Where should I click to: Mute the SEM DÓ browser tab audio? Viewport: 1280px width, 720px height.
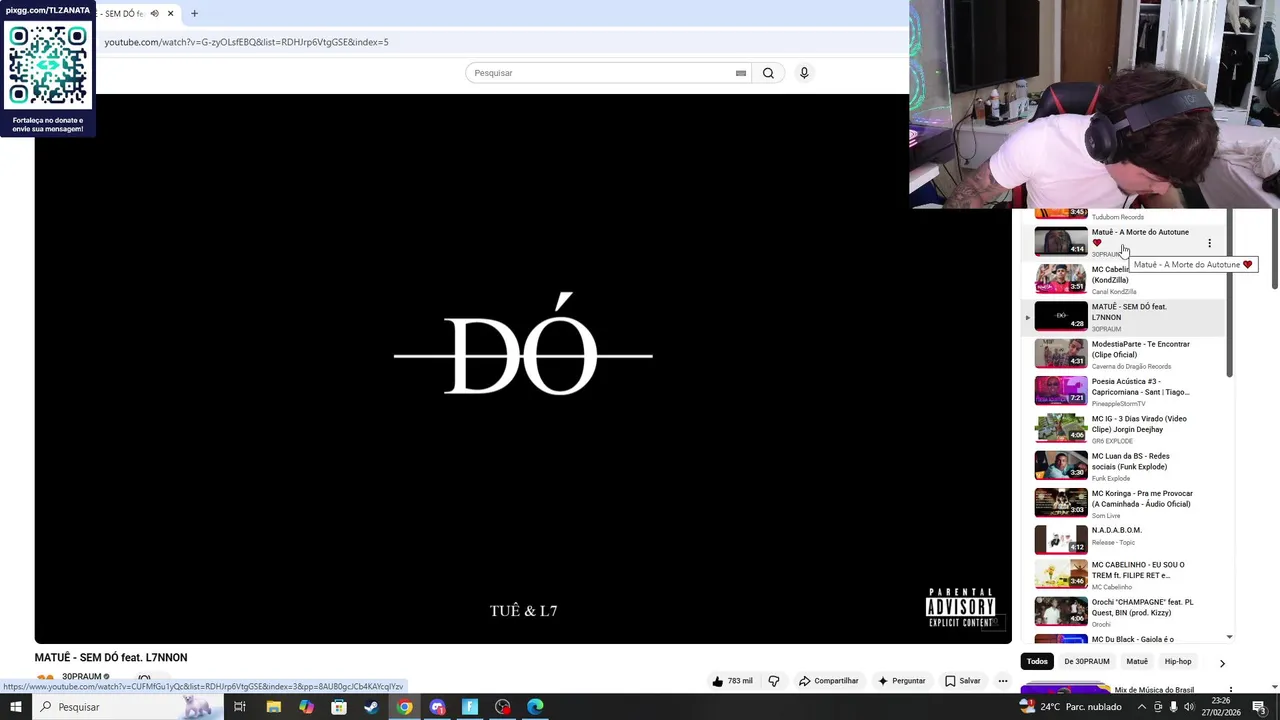coord(154,14)
